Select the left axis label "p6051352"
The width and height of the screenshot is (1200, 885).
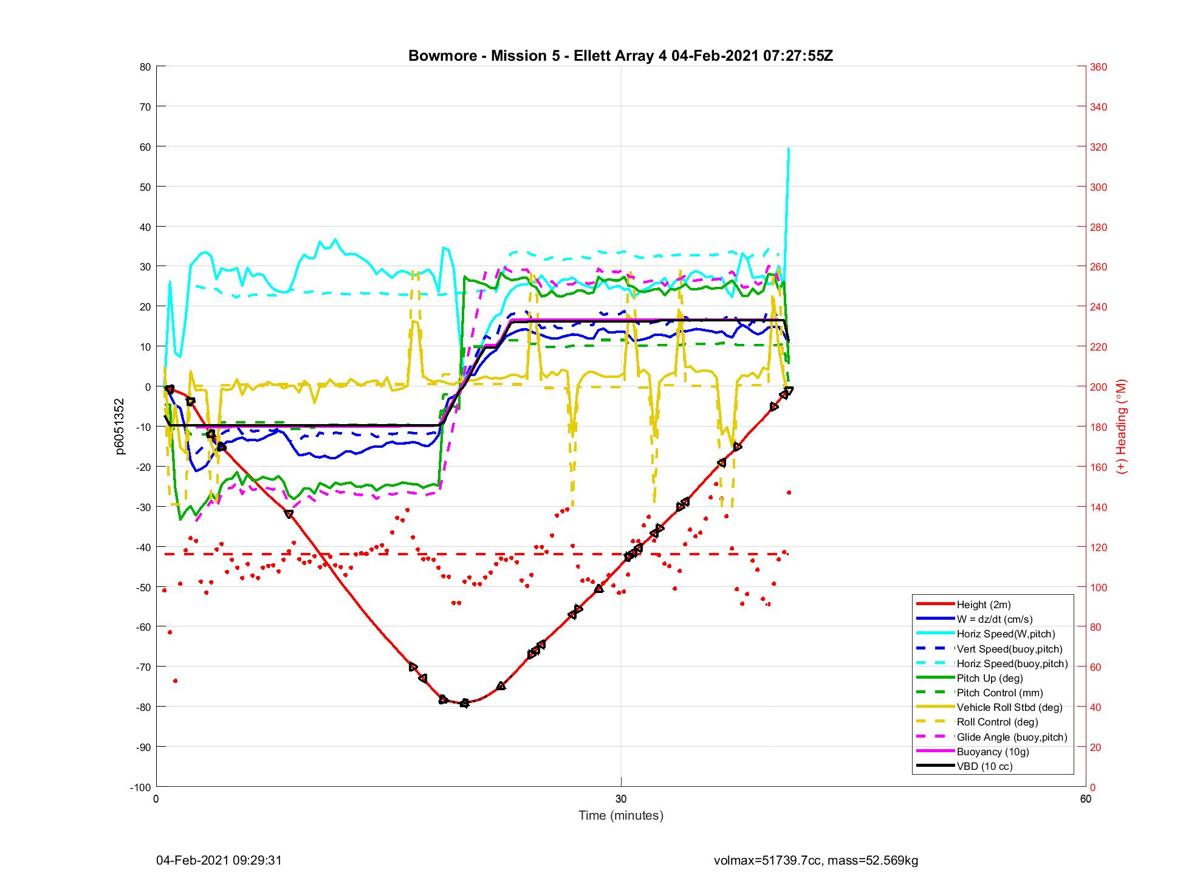click(118, 427)
